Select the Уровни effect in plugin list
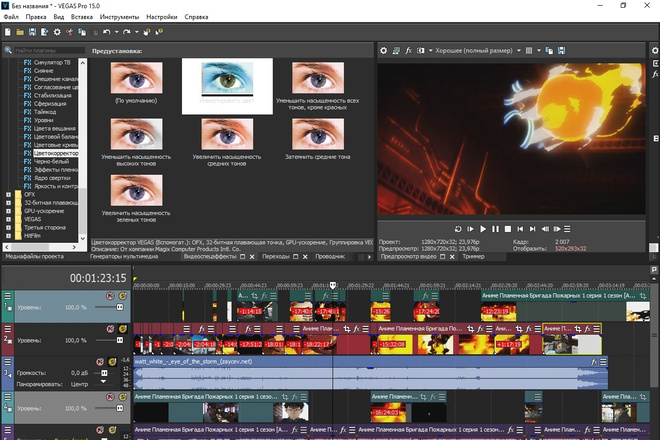The image size is (660, 440). pos(43,120)
